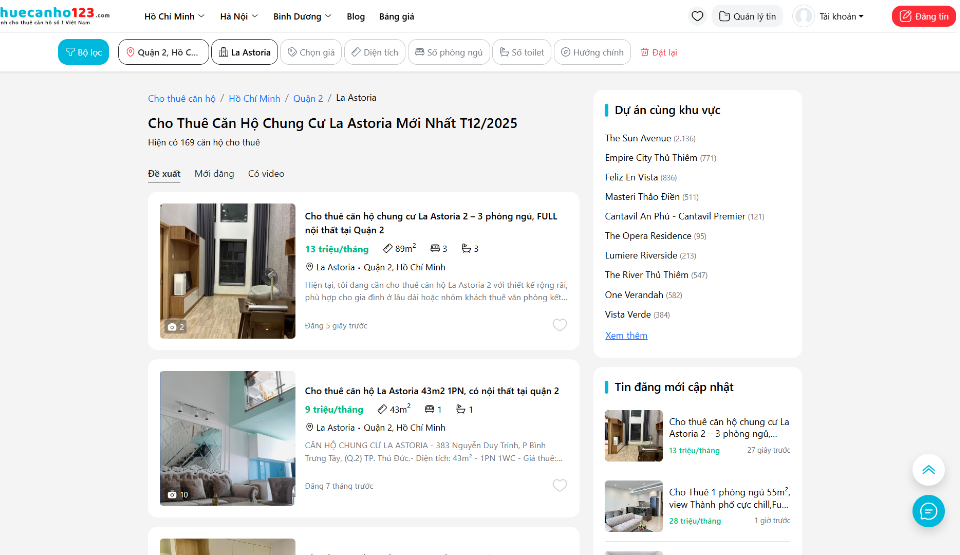Screen dimensions: 960x555
Task: Open the Hướng chính direction filter
Action: point(592,52)
